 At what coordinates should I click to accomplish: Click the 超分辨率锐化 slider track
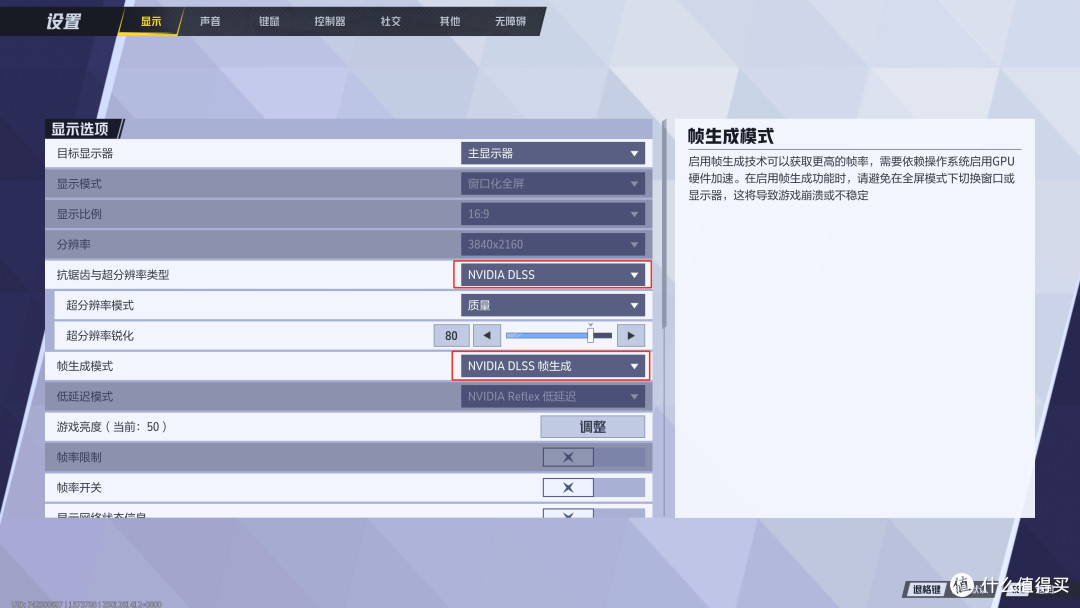[559, 335]
